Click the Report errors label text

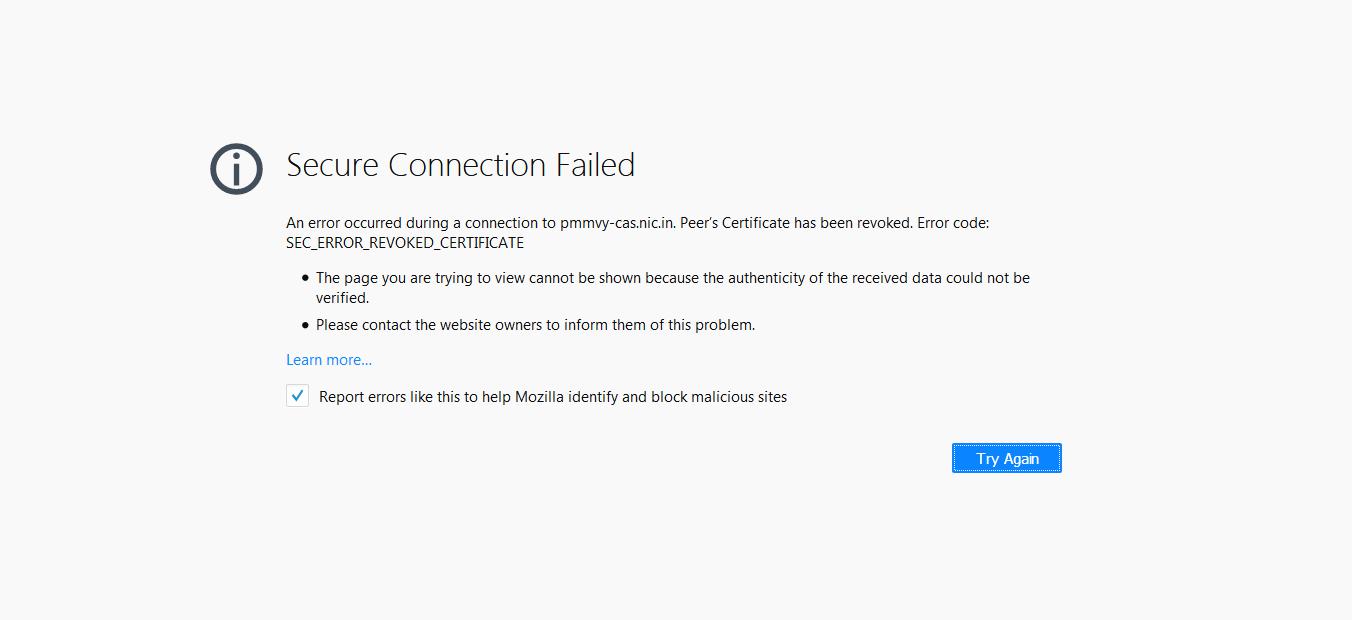click(x=552, y=396)
